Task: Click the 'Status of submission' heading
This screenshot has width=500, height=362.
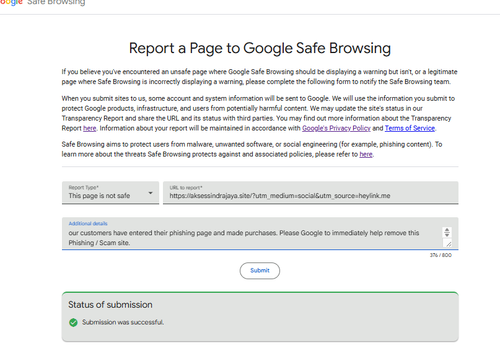Action: pos(110,305)
